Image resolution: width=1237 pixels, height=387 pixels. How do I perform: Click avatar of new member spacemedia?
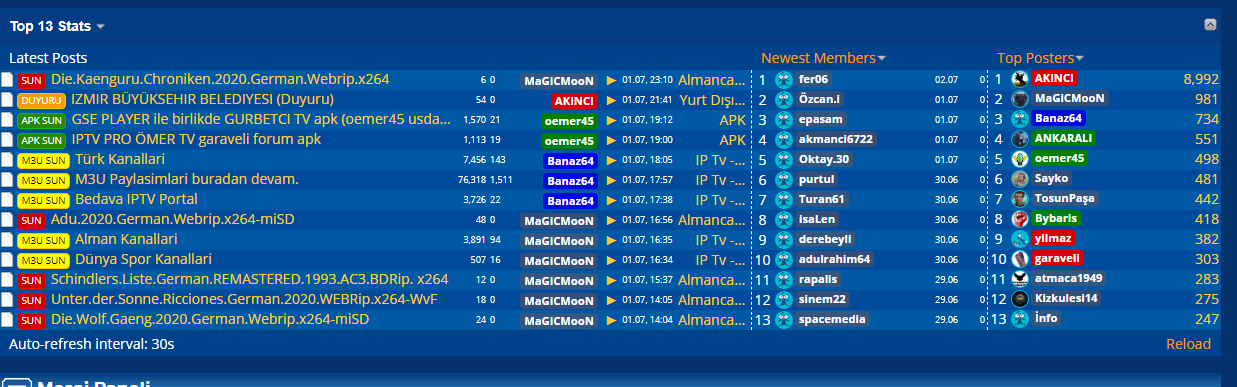point(784,319)
